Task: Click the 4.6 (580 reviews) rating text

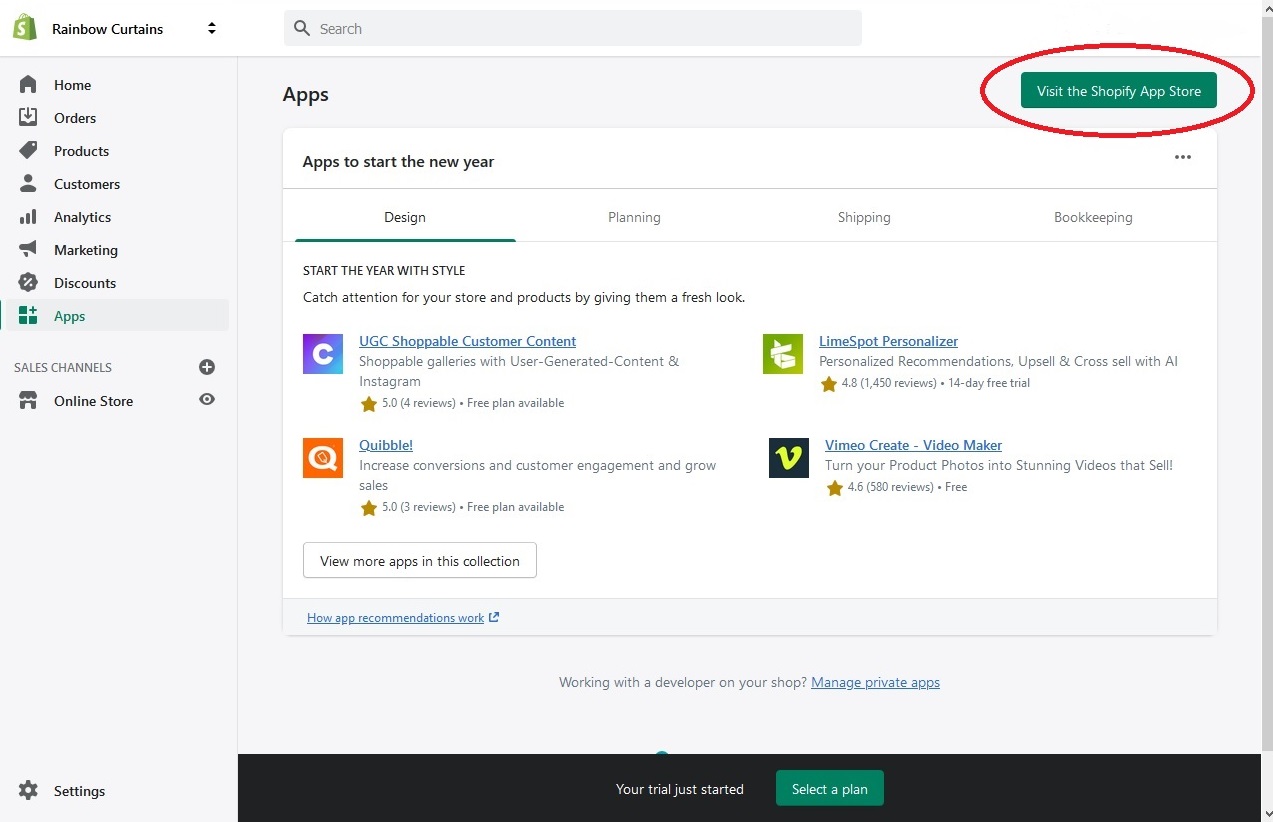Action: tap(889, 487)
